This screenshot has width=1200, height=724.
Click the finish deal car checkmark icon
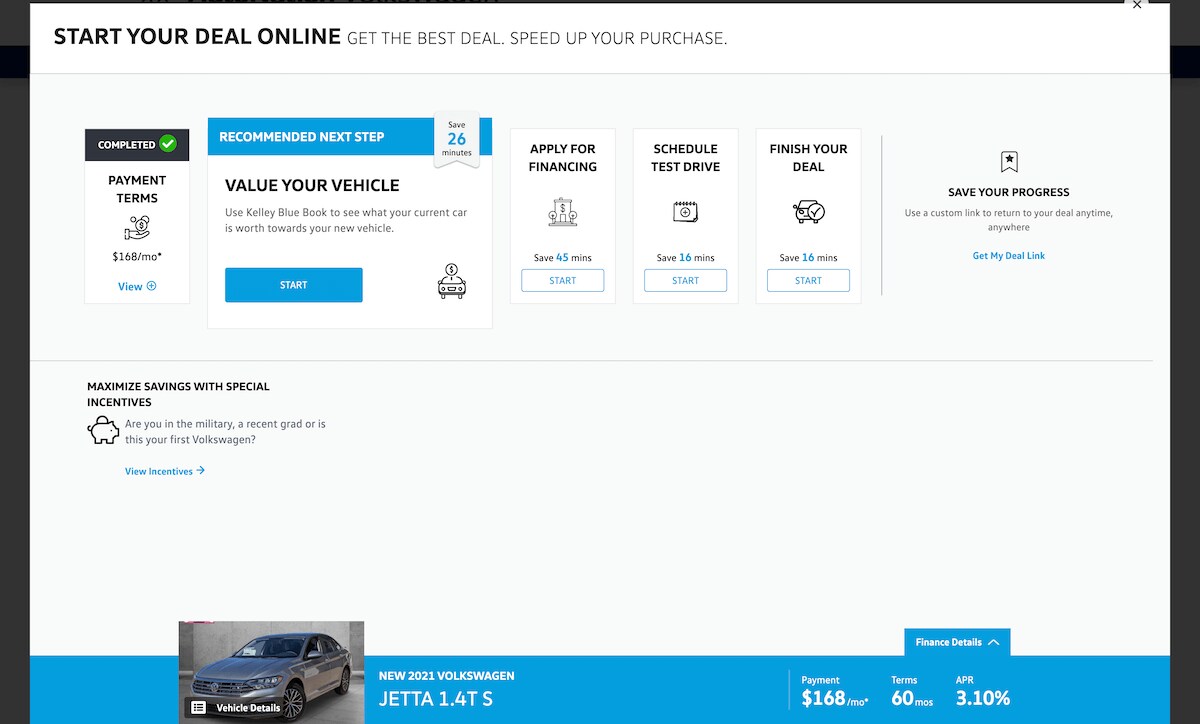808,211
